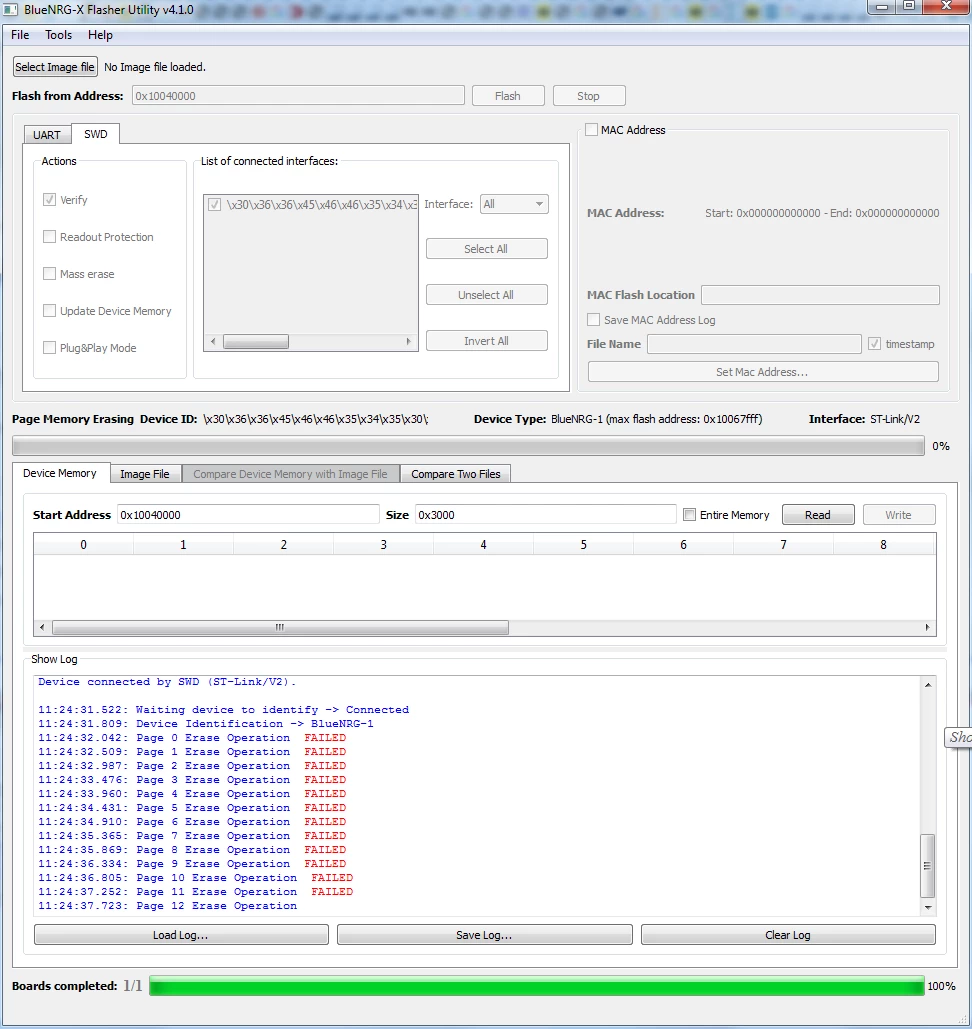Click the Select All button
The width and height of the screenshot is (972, 1029).
click(486, 249)
